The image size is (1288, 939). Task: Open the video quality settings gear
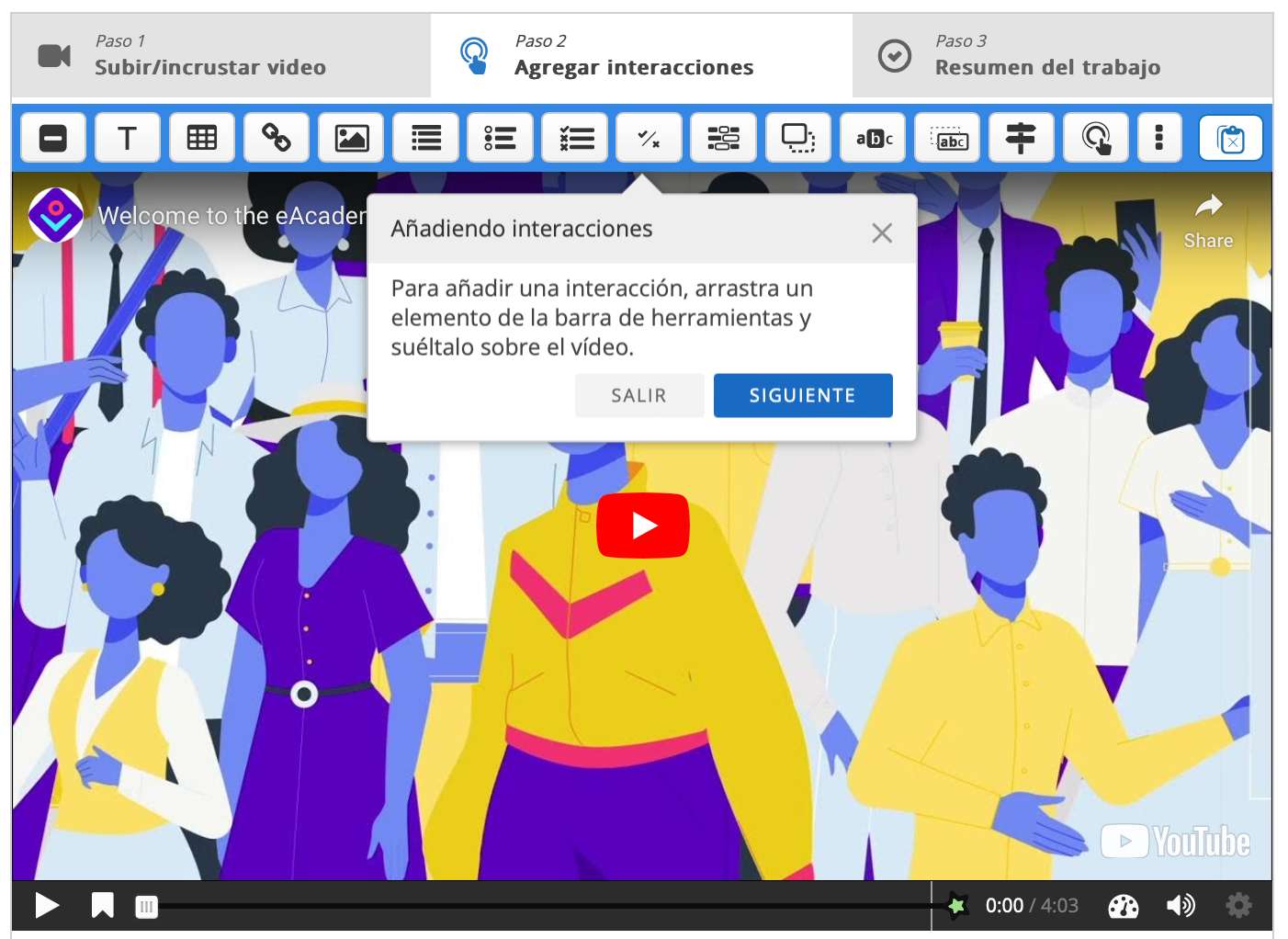click(x=1238, y=906)
